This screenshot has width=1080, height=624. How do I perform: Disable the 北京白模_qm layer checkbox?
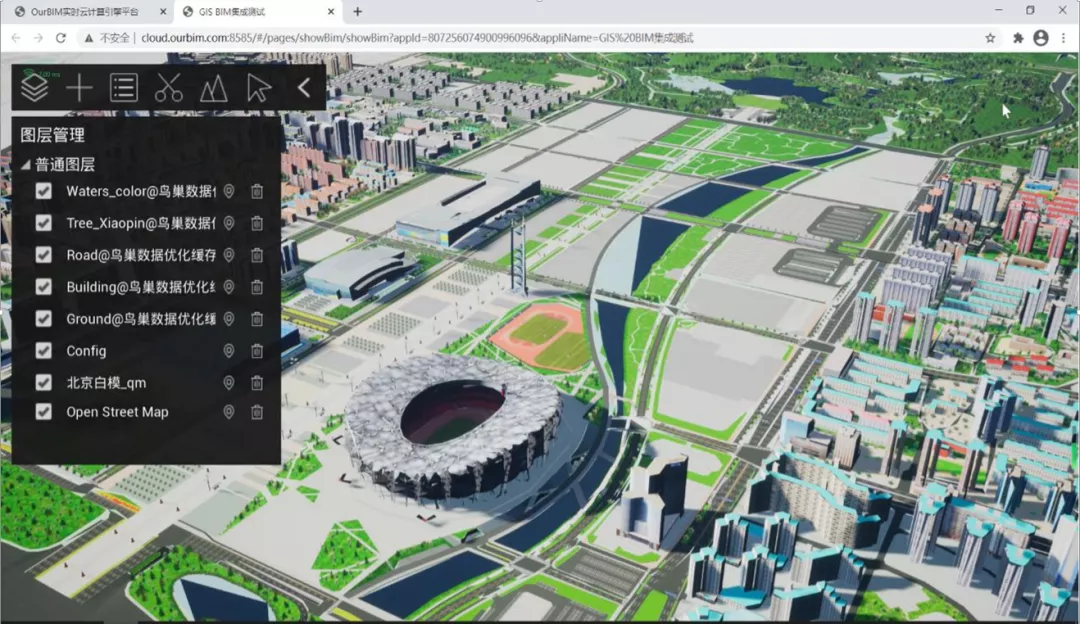coord(43,382)
